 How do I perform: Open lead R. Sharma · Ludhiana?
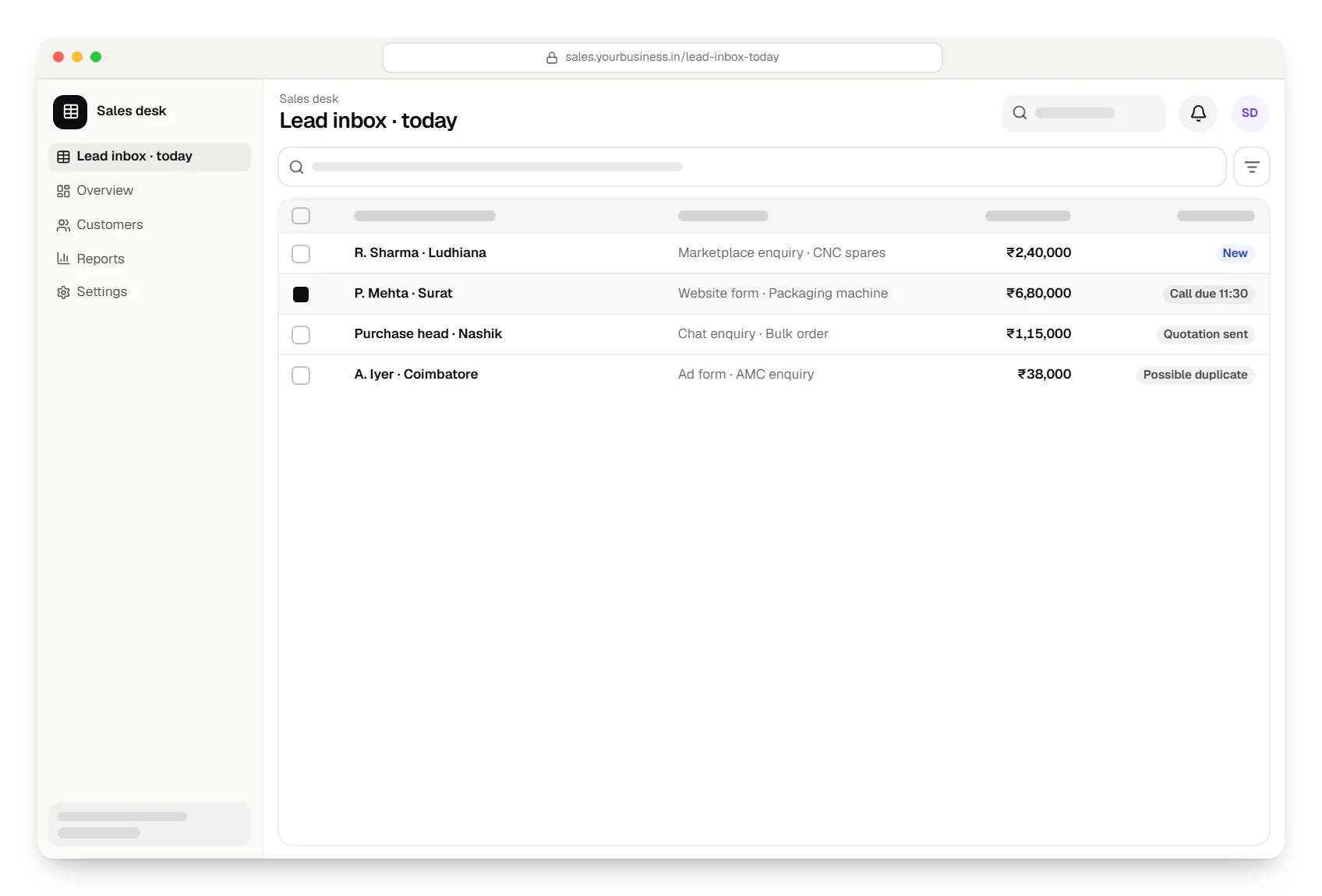point(420,253)
